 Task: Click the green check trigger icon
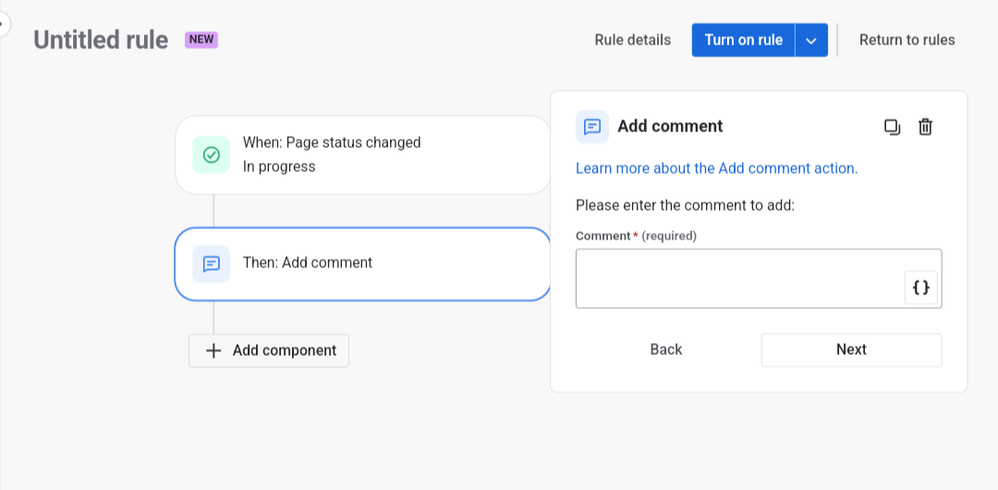[211, 155]
